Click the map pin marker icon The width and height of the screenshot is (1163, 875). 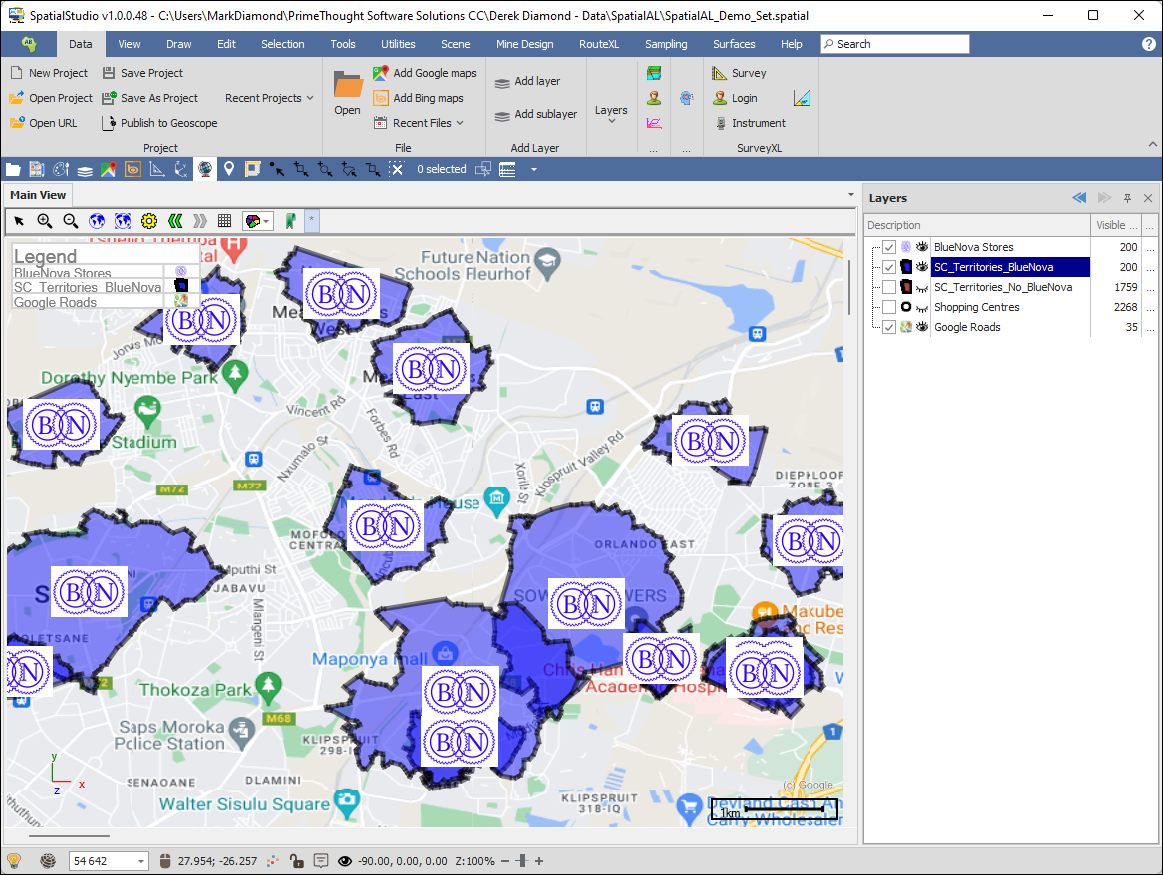click(229, 169)
